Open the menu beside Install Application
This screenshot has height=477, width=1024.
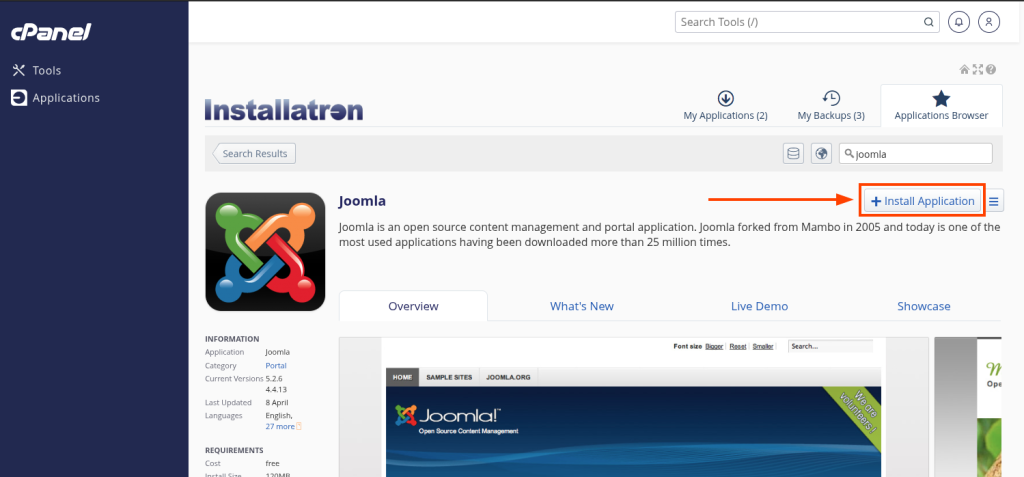coord(994,201)
